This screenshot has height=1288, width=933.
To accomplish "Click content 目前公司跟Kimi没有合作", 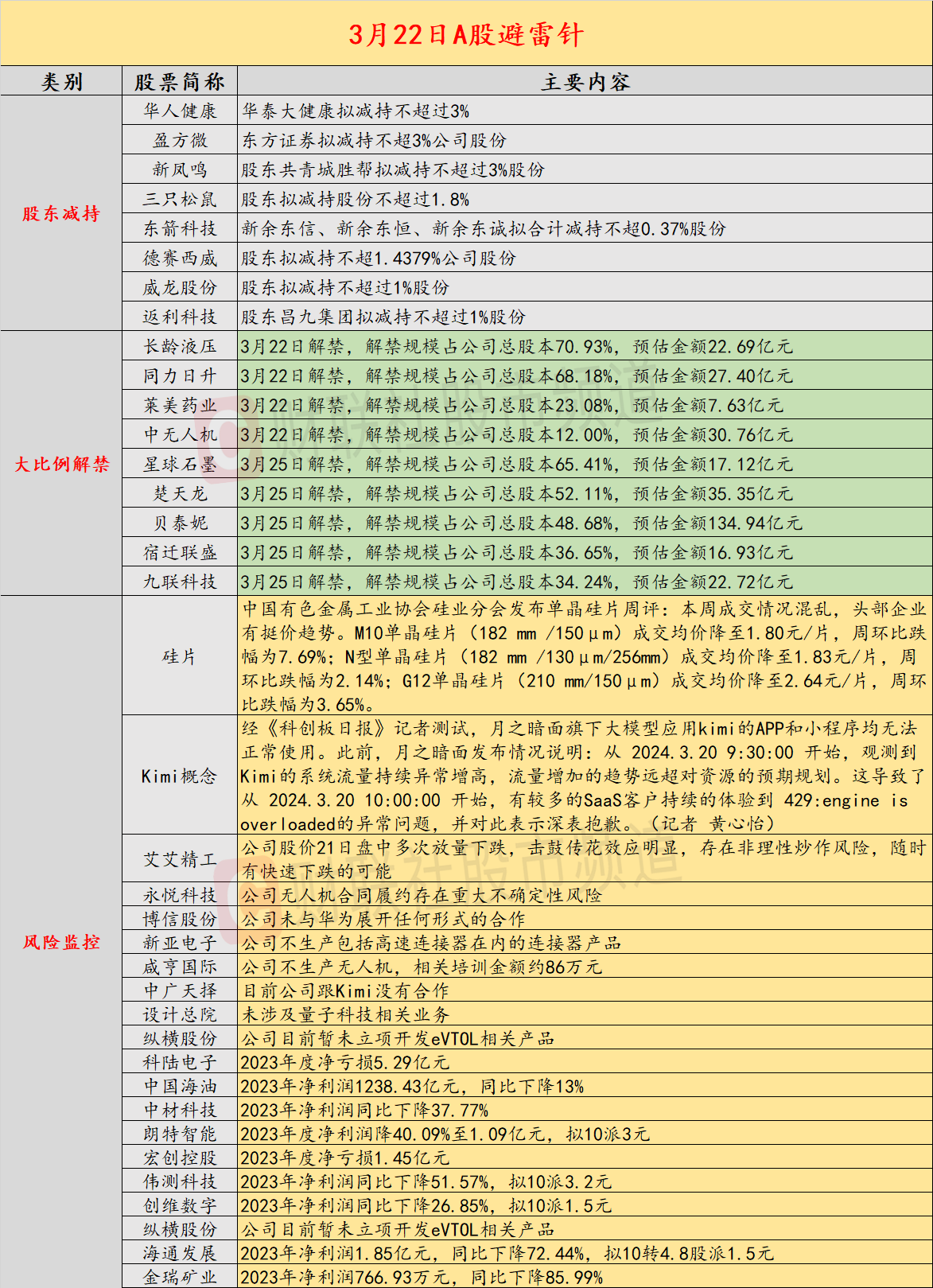I will 345,990.
